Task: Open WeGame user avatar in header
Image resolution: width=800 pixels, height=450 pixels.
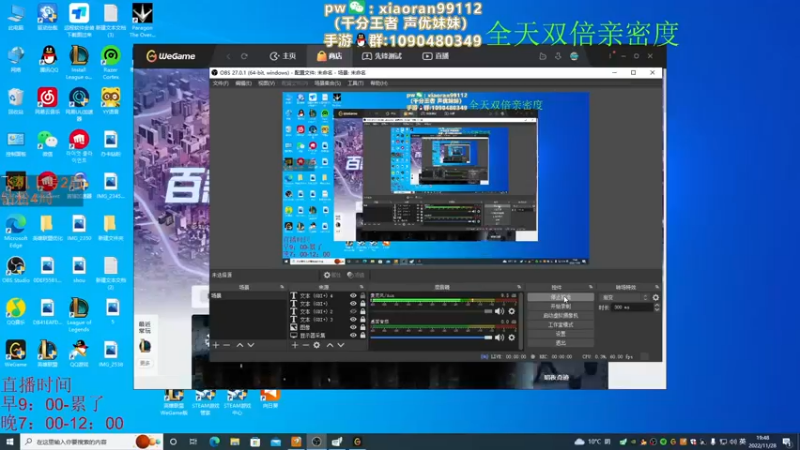Action: pos(574,56)
